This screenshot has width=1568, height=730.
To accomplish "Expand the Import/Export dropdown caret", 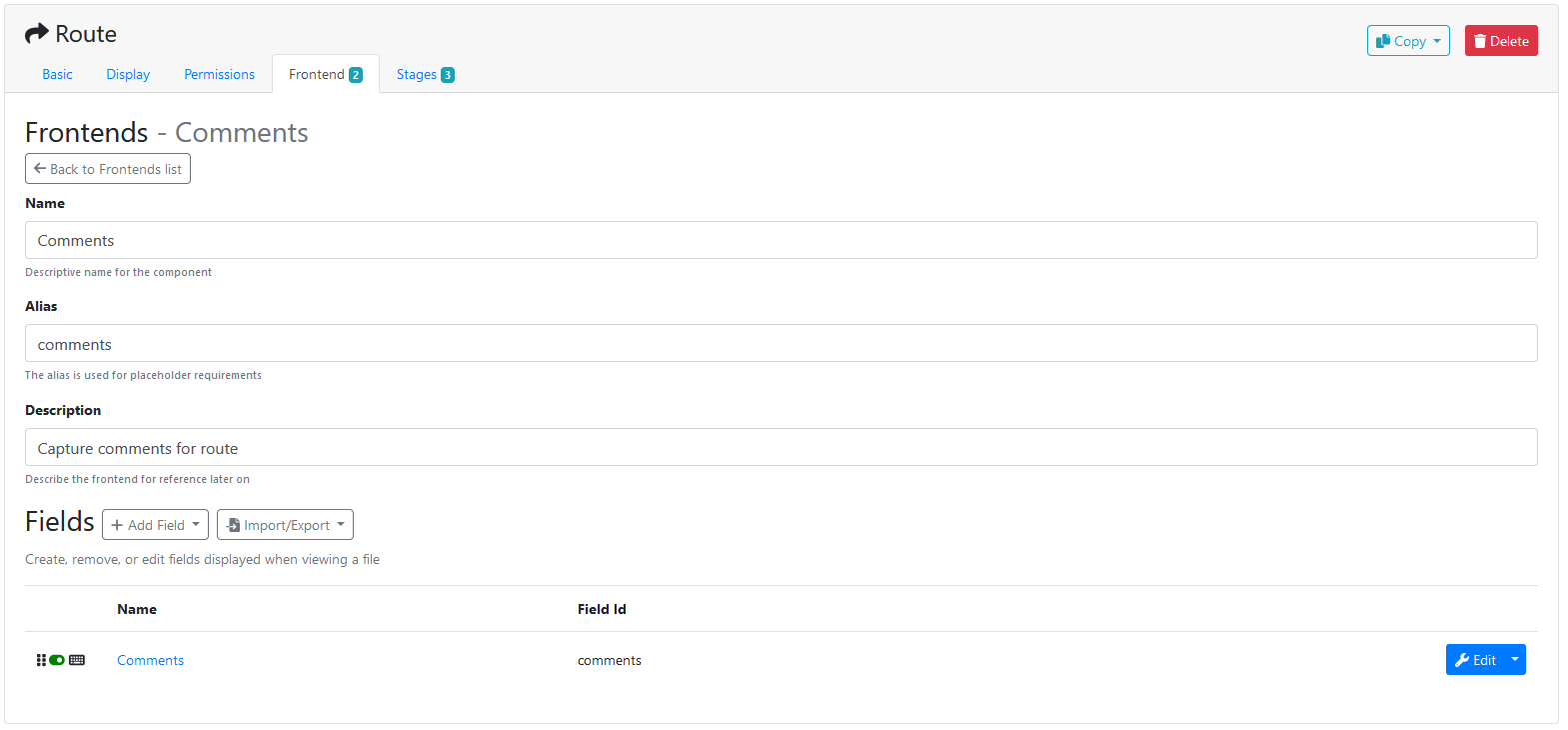I will tap(341, 525).
